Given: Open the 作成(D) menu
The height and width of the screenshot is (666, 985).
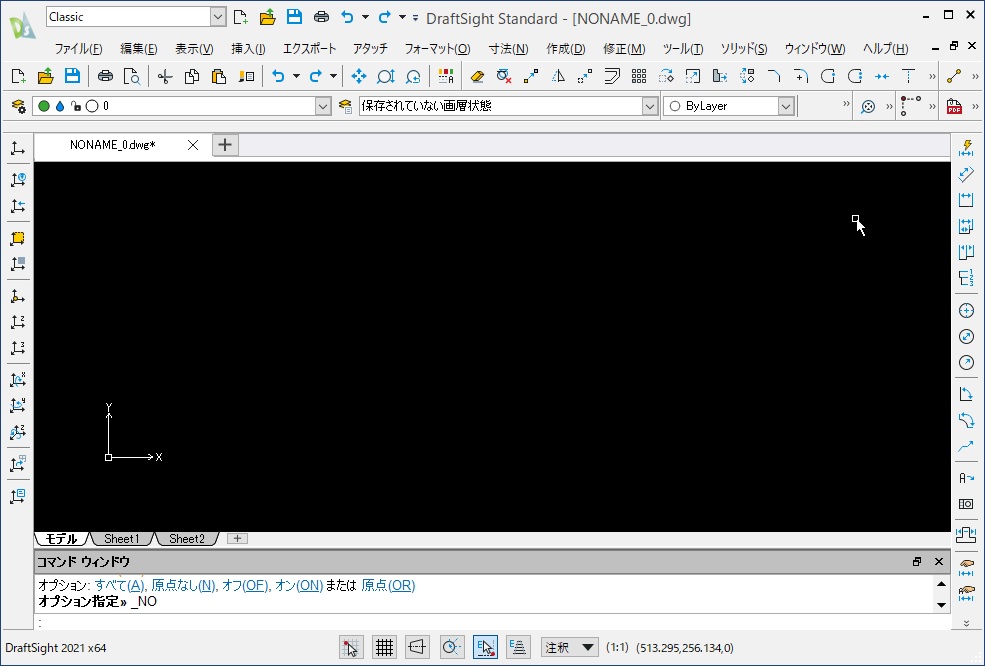Looking at the screenshot, I should click(x=566, y=48).
